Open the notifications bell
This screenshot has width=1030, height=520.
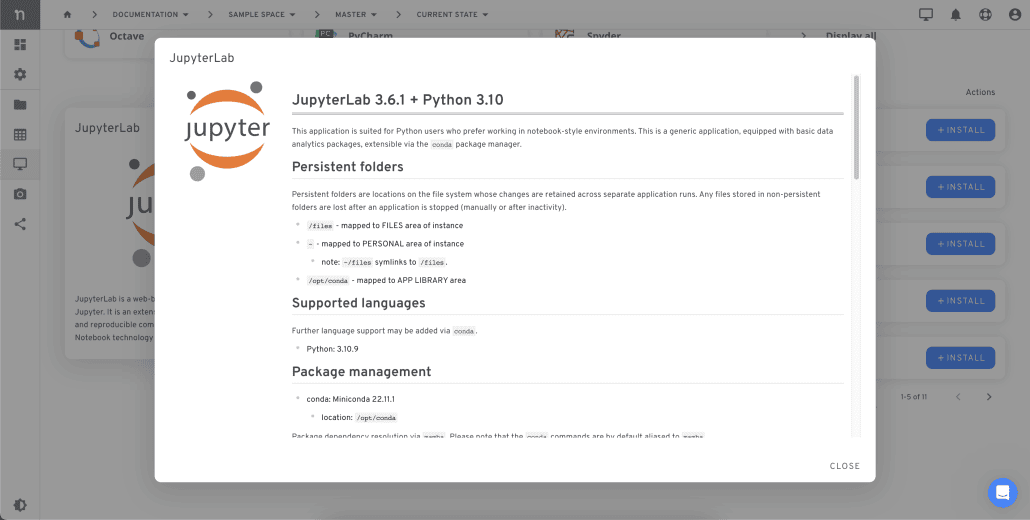pyautogui.click(x=956, y=15)
